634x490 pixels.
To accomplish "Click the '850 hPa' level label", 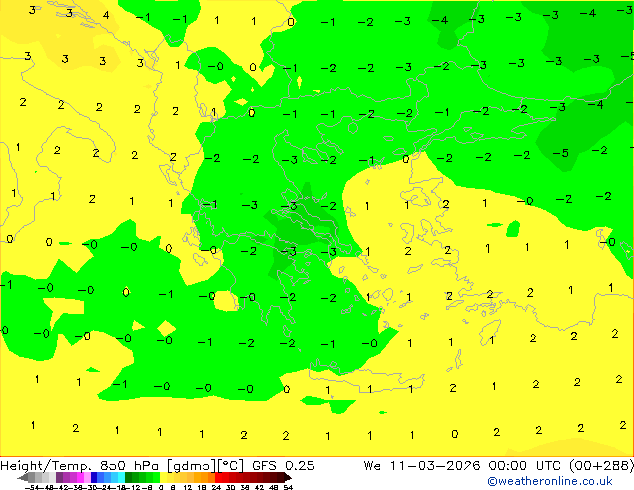I will click(x=129, y=466).
